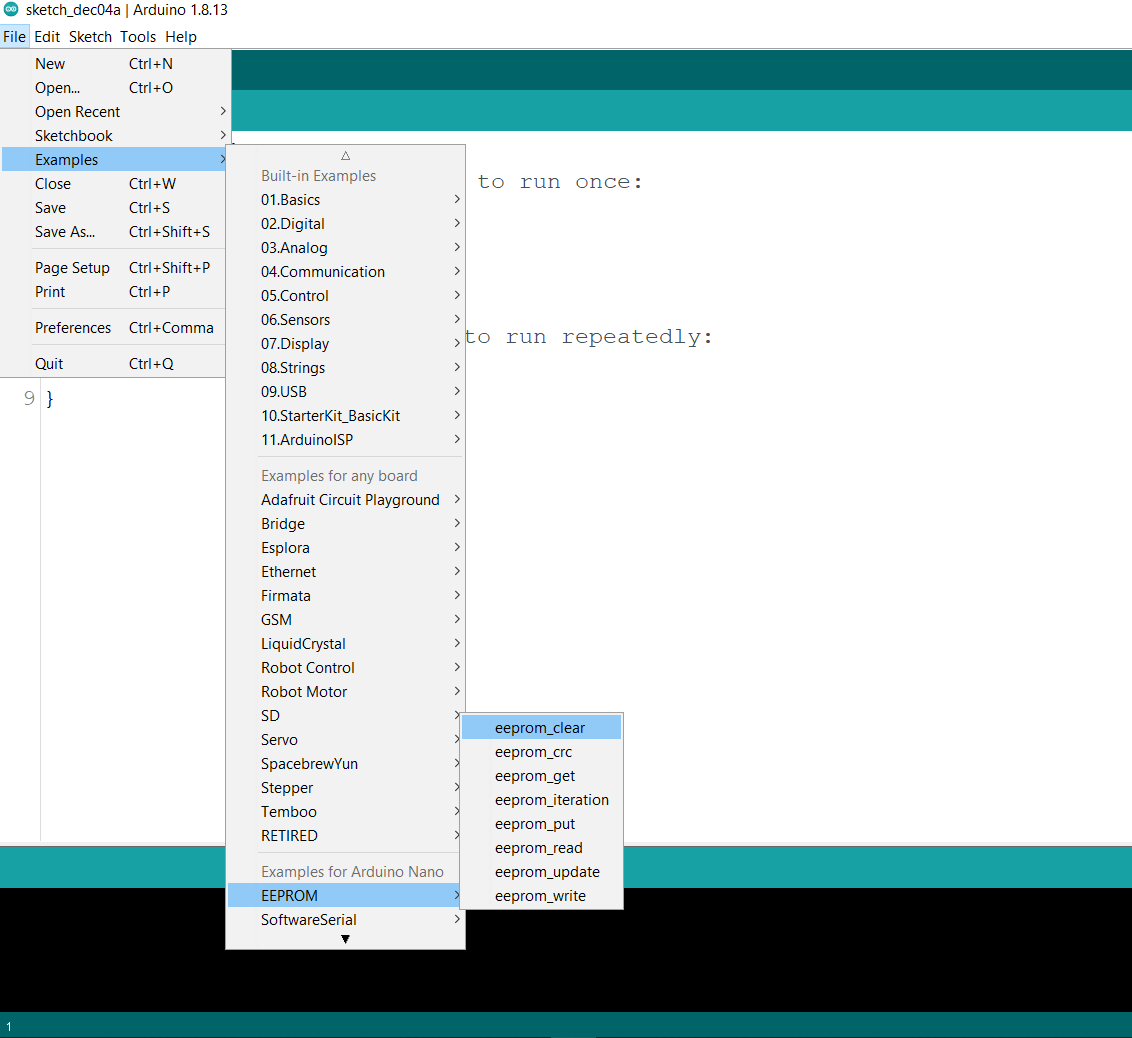Open the File menu
This screenshot has height=1038, width=1132.
tap(14, 37)
